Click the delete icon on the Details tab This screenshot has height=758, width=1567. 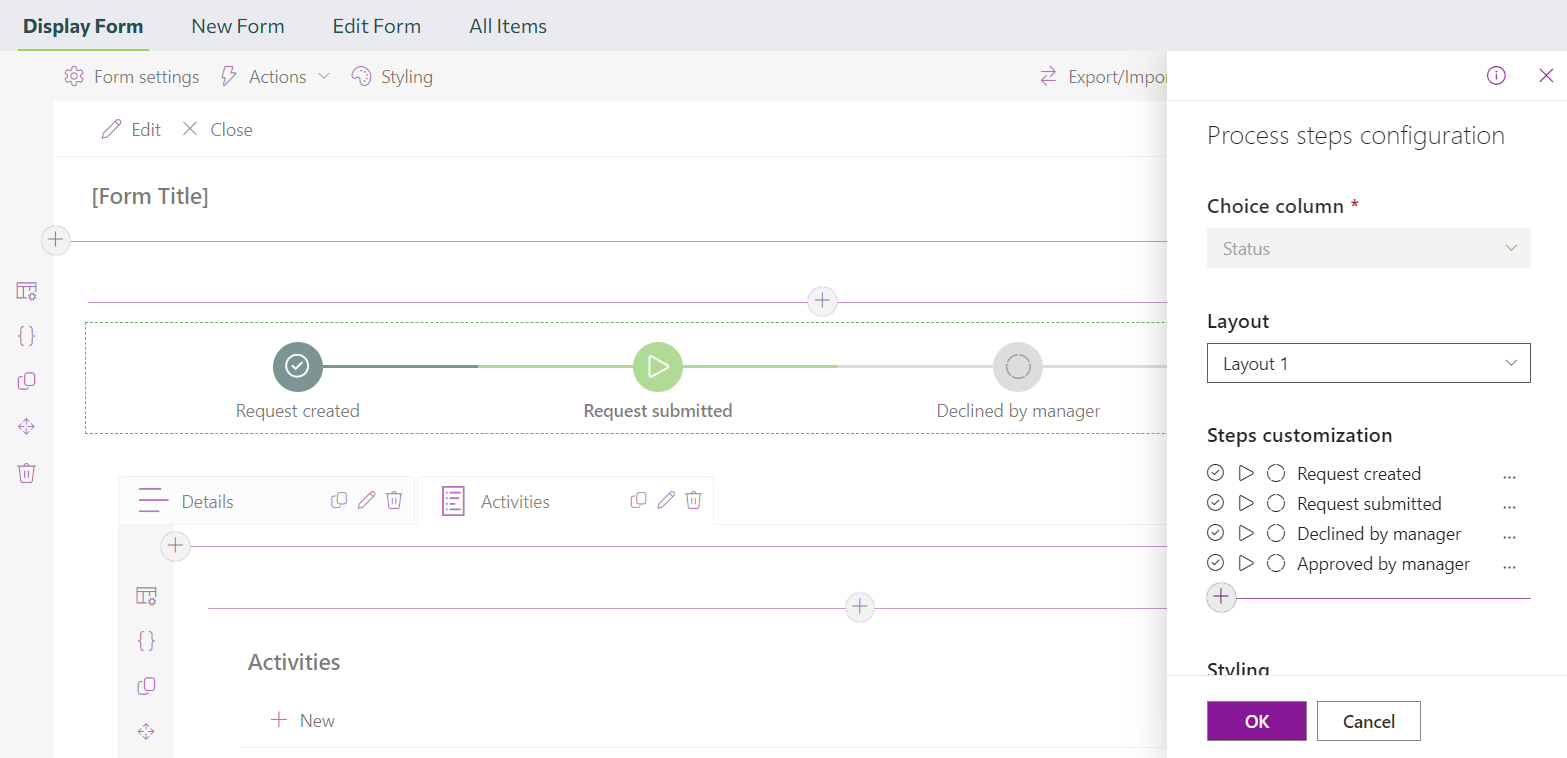coord(394,499)
